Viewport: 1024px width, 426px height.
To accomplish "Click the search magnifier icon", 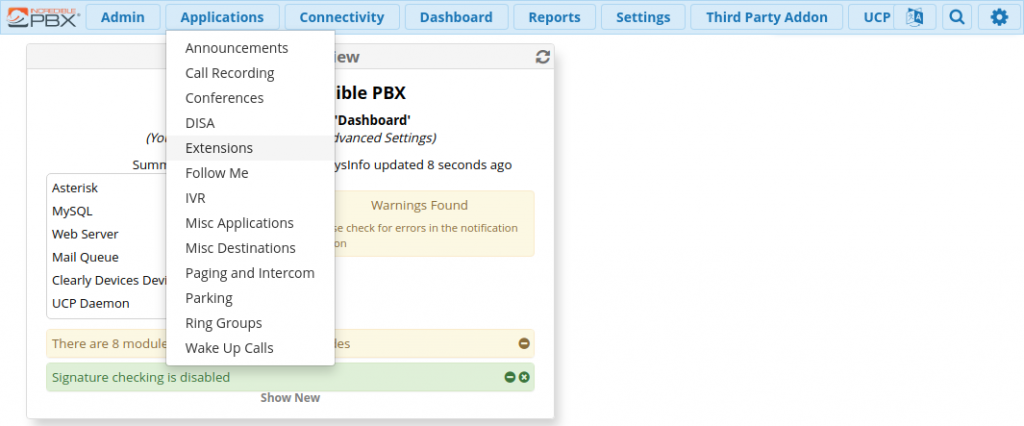I will pos(957,17).
